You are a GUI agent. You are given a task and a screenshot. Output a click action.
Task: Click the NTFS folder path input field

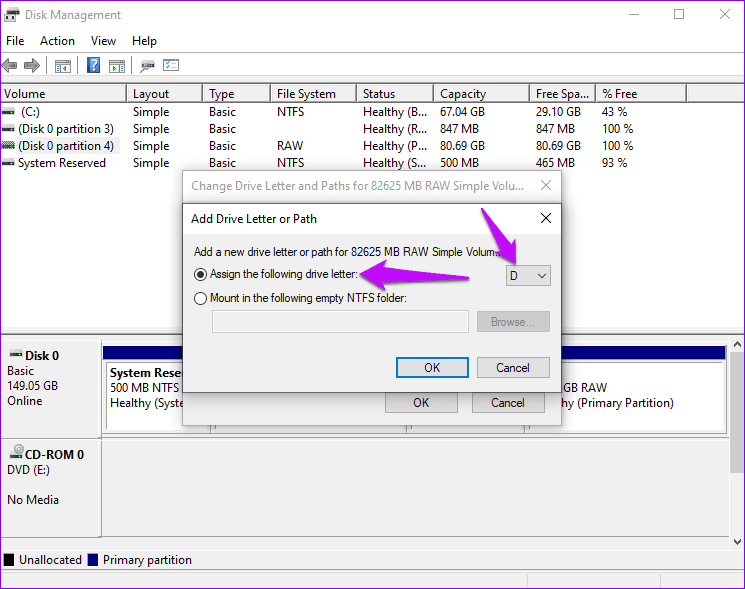340,322
